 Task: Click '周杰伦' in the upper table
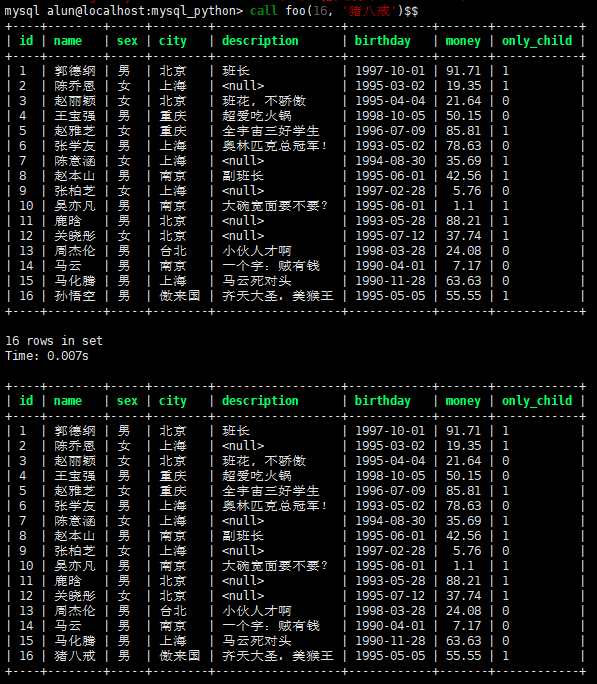pyautogui.click(x=75, y=251)
